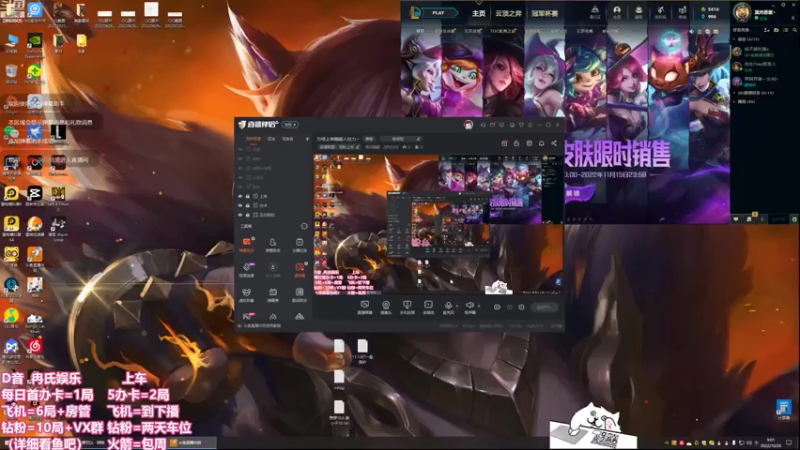Open TV-shaped tool in third toolbox row
The height and width of the screenshot is (450, 800).
click(273, 294)
